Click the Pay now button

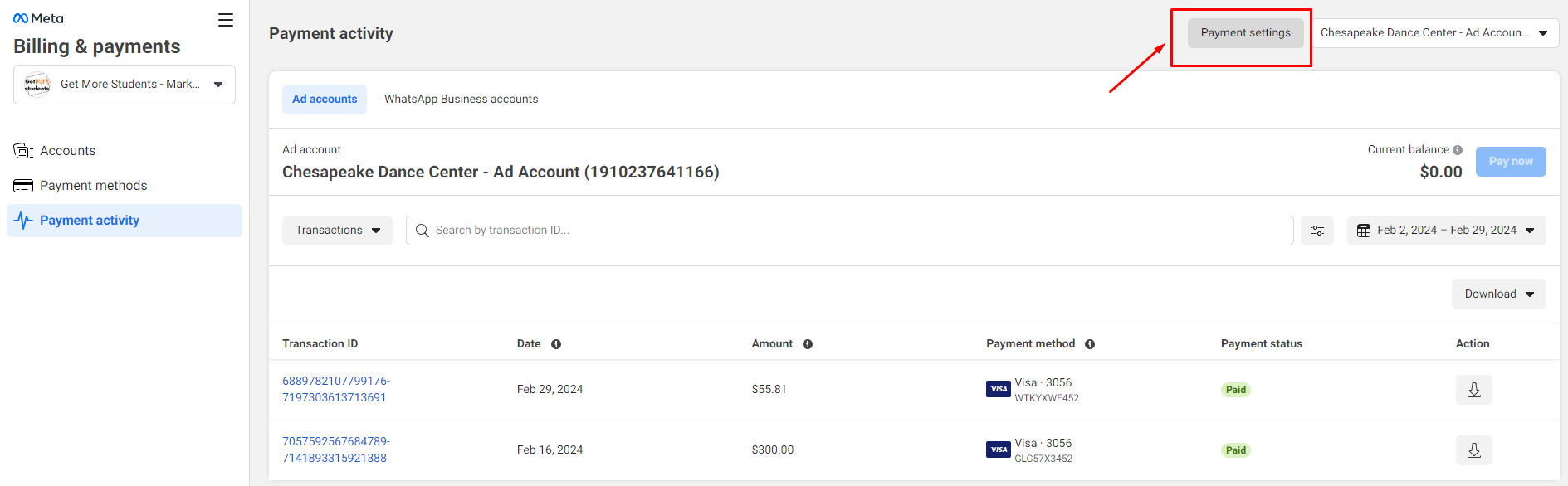point(1511,162)
